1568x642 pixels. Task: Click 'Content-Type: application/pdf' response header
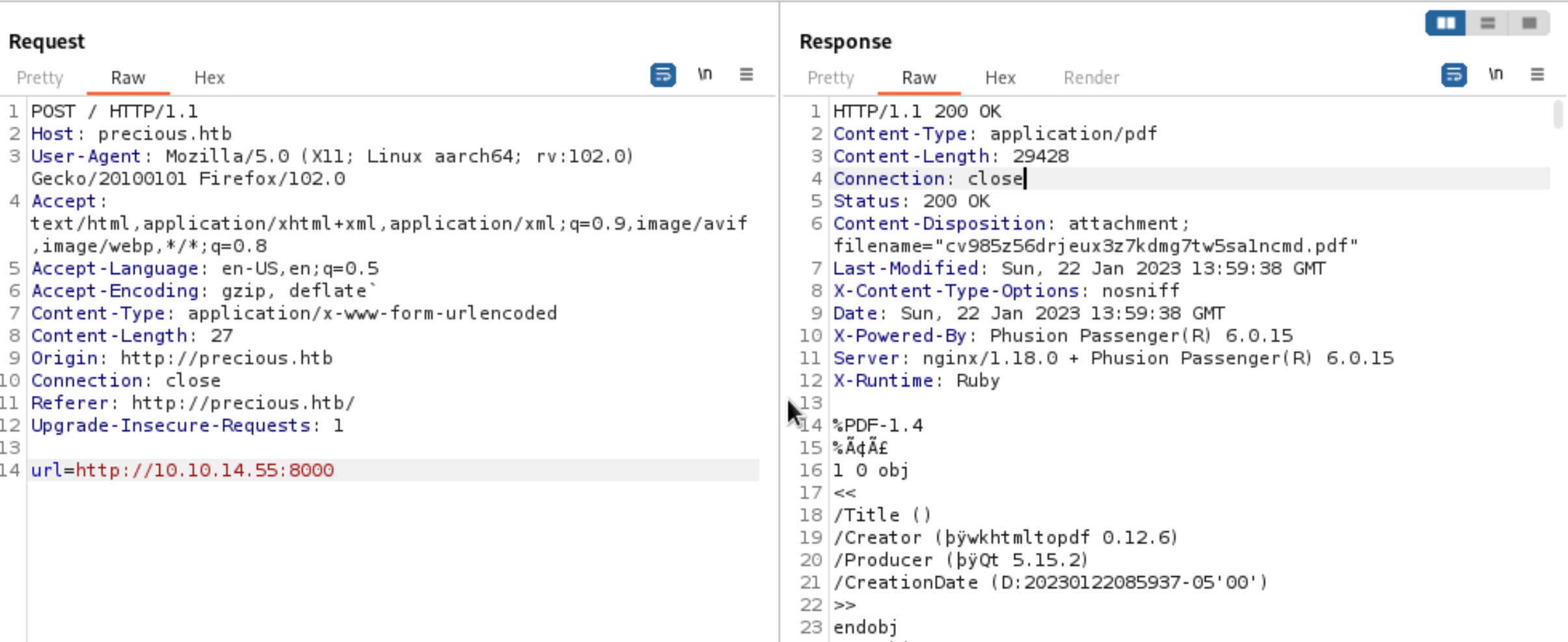[x=995, y=134]
